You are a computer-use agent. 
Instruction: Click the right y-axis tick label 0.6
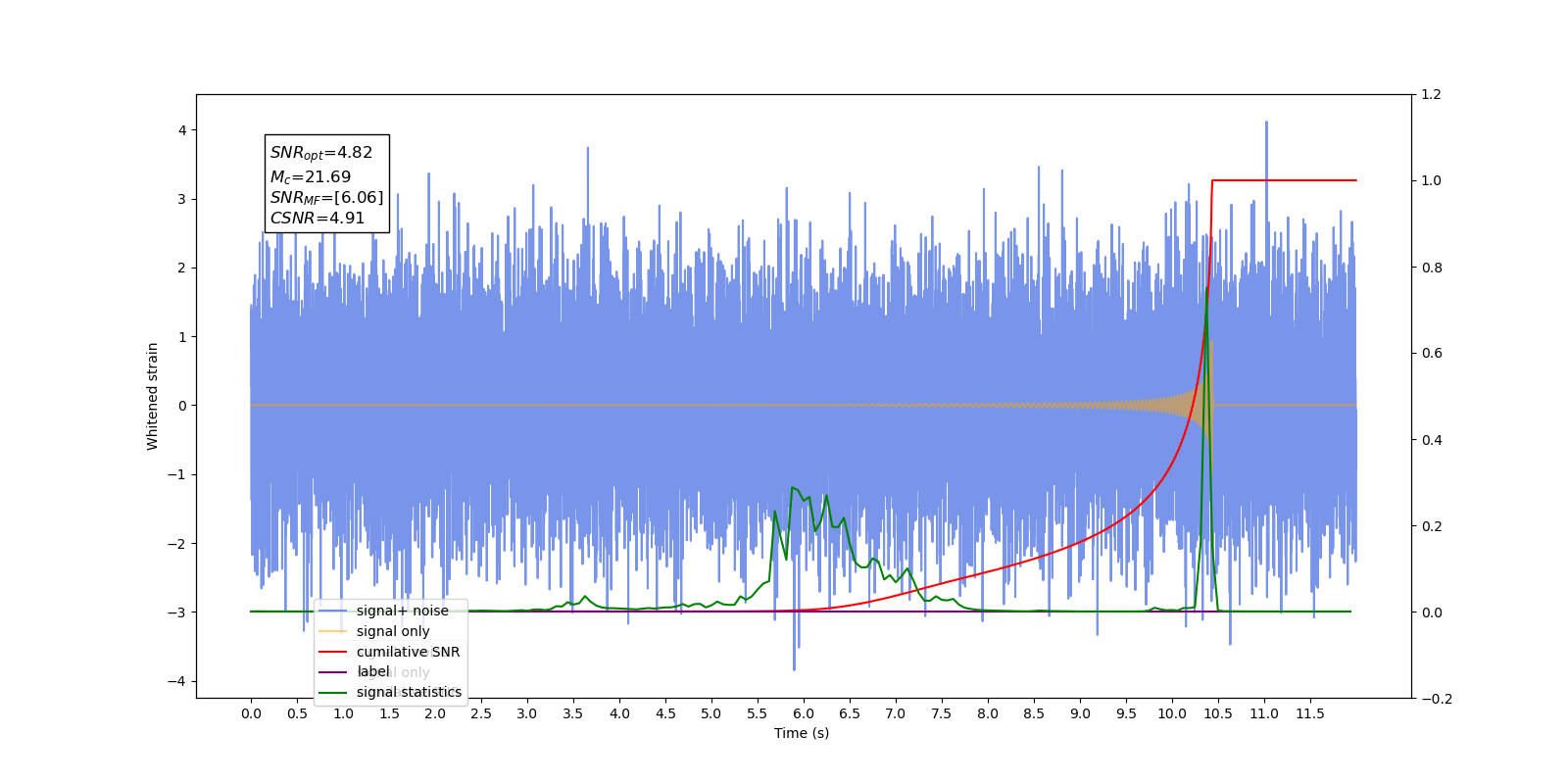coord(1431,354)
